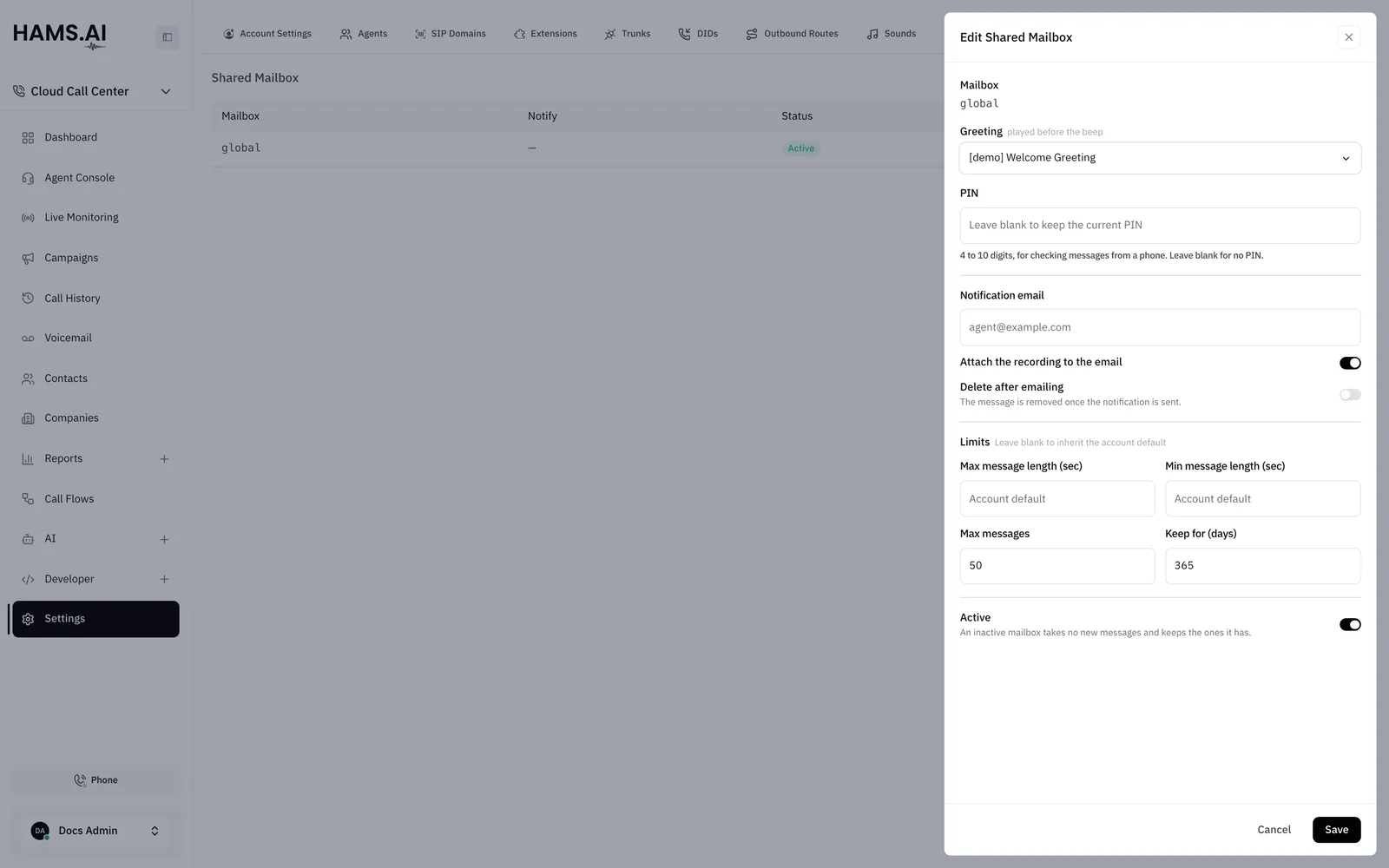Open Dashboard grid icon
Image resolution: width=1389 pixels, height=868 pixels.
coord(28,138)
